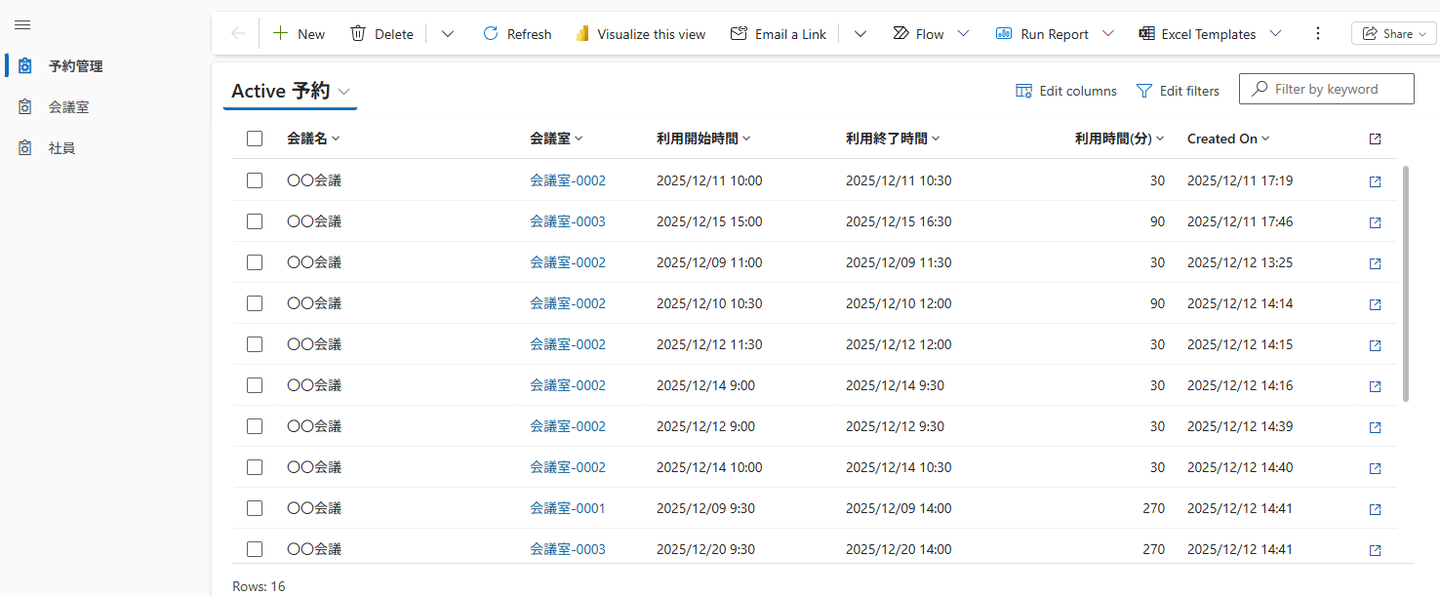
Task: Open the vertical ellipsis more commands menu
Action: coord(1317,34)
